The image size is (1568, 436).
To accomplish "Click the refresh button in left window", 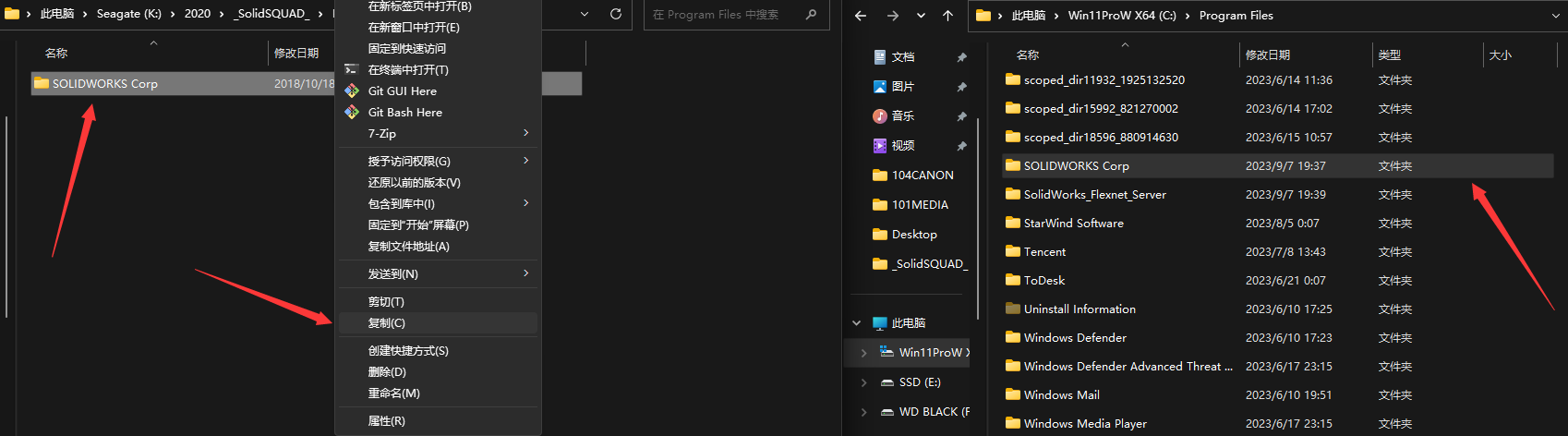I will [x=616, y=14].
